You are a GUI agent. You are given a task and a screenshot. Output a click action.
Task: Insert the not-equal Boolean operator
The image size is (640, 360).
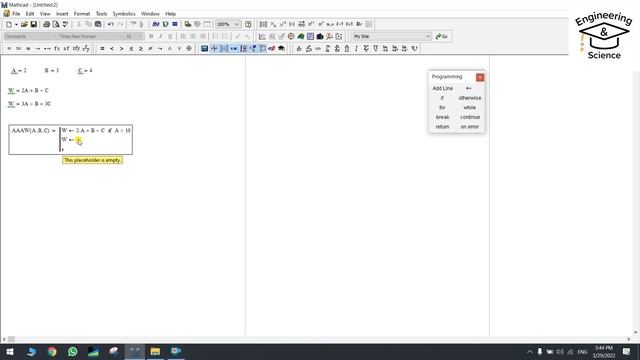pyautogui.click(x=150, y=49)
